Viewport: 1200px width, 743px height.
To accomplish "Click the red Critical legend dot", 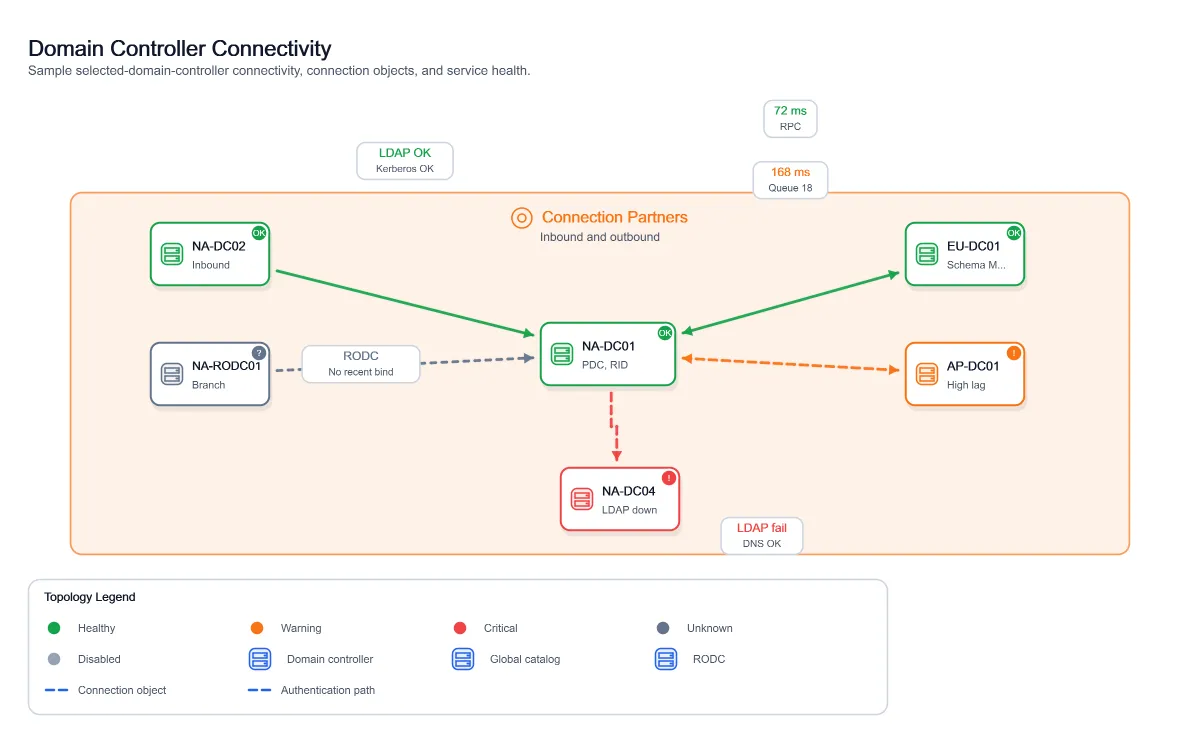I will point(460,628).
